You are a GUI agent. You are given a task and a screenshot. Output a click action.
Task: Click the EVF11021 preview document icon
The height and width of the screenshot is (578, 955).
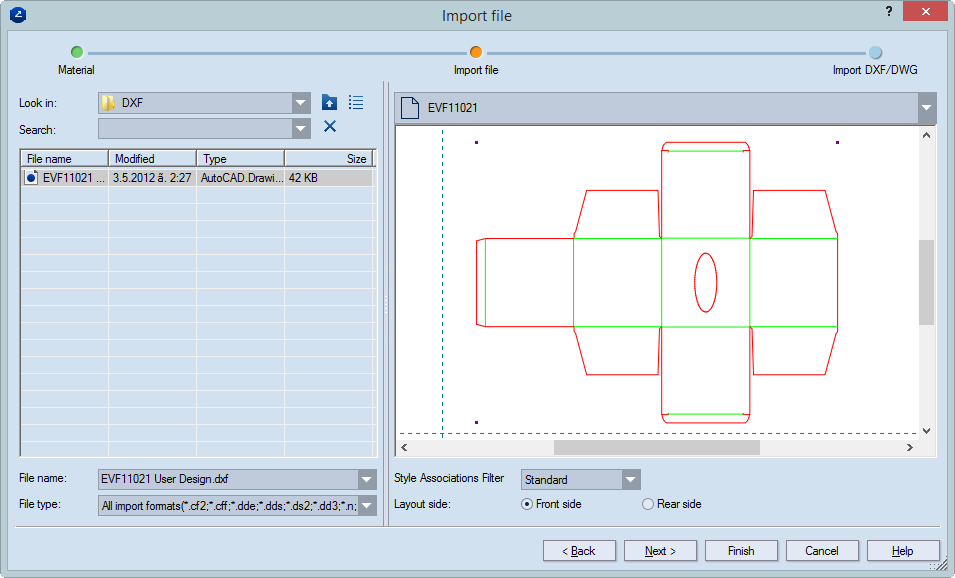[x=410, y=108]
